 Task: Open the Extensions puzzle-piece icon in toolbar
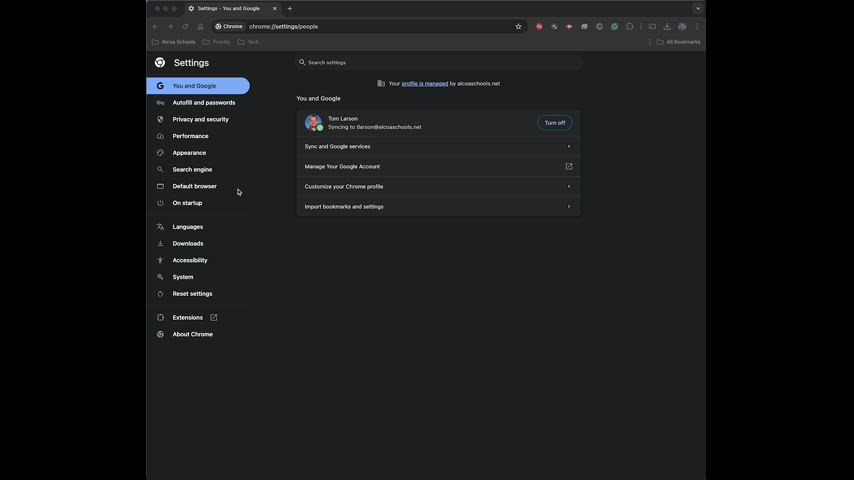(x=630, y=26)
